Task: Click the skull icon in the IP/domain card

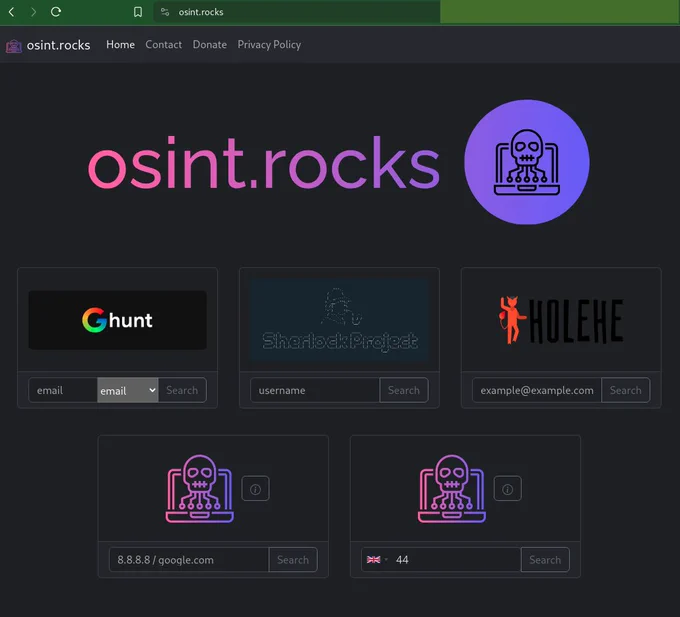Action: (x=199, y=489)
